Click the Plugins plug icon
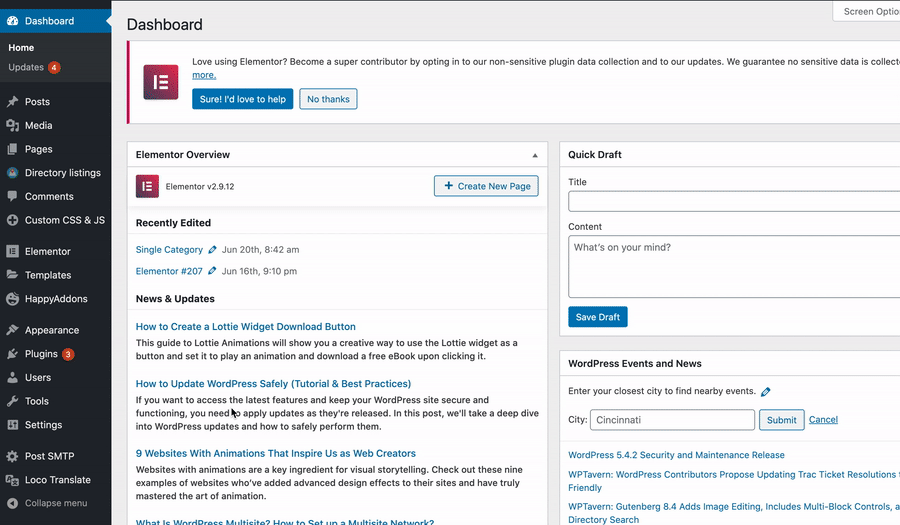Screen dimensions: 900x525 (x=13, y=354)
